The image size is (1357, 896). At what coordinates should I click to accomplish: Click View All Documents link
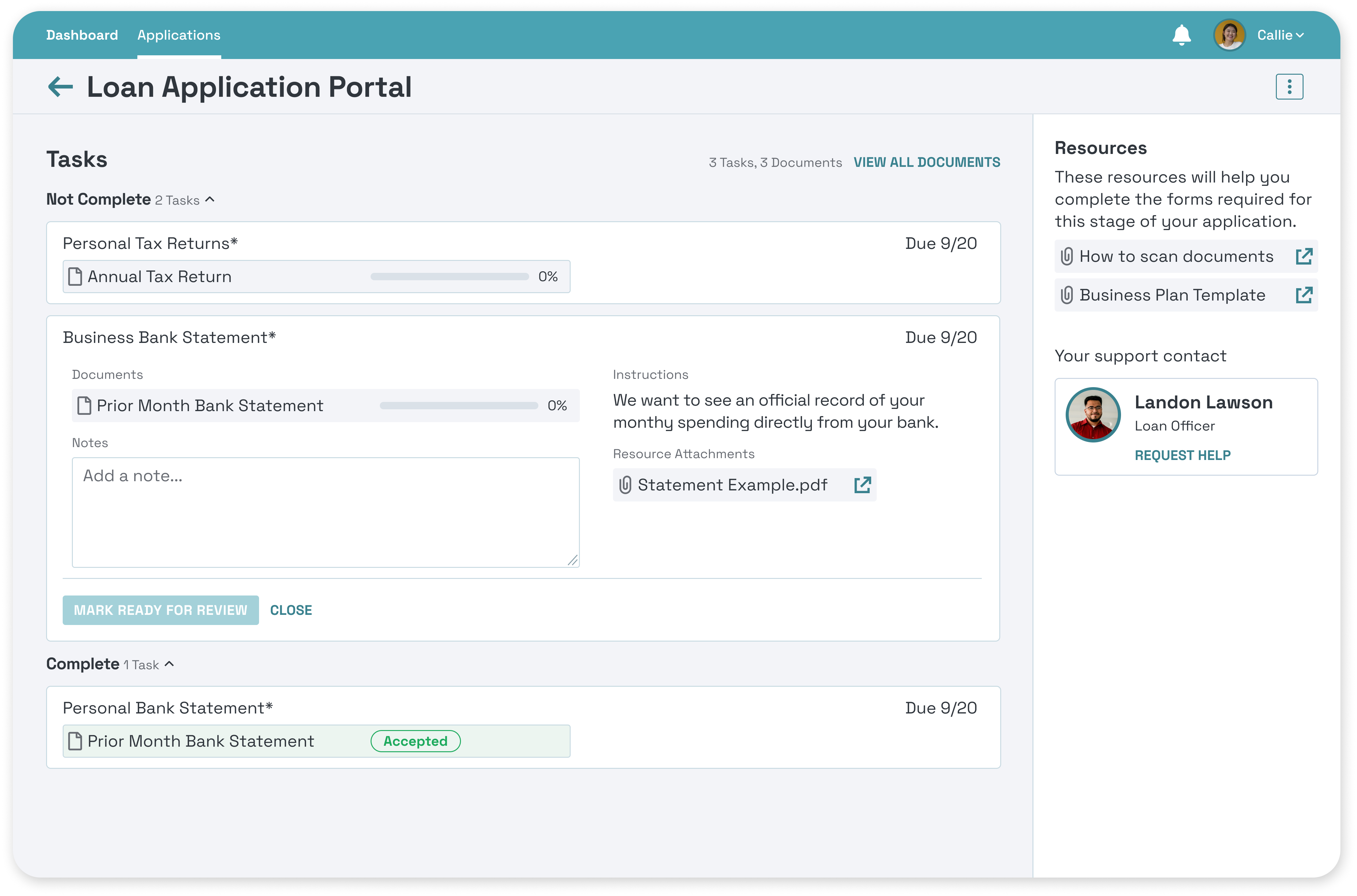(x=927, y=162)
